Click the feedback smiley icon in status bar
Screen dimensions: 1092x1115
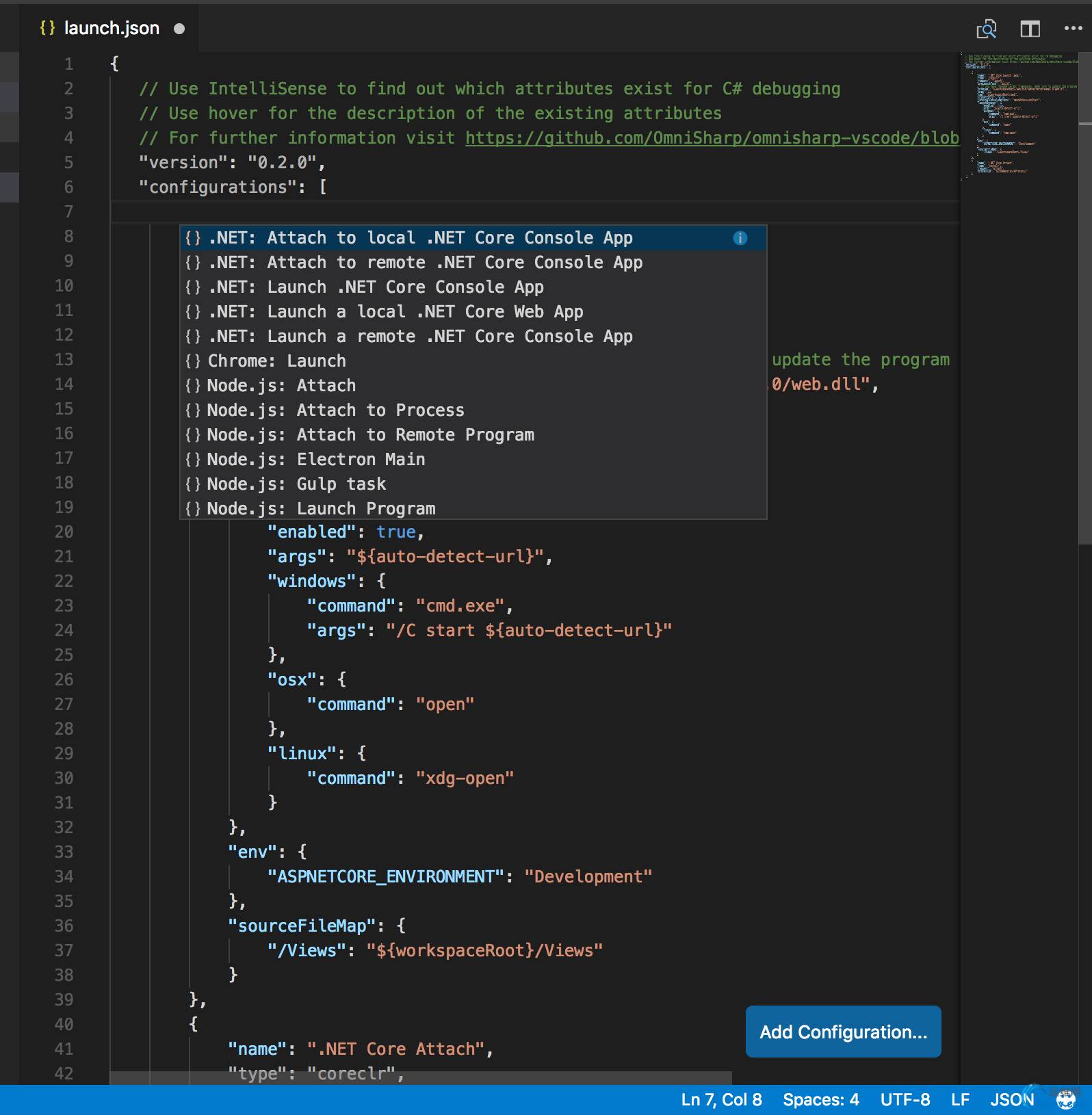pyautogui.click(x=1065, y=1100)
